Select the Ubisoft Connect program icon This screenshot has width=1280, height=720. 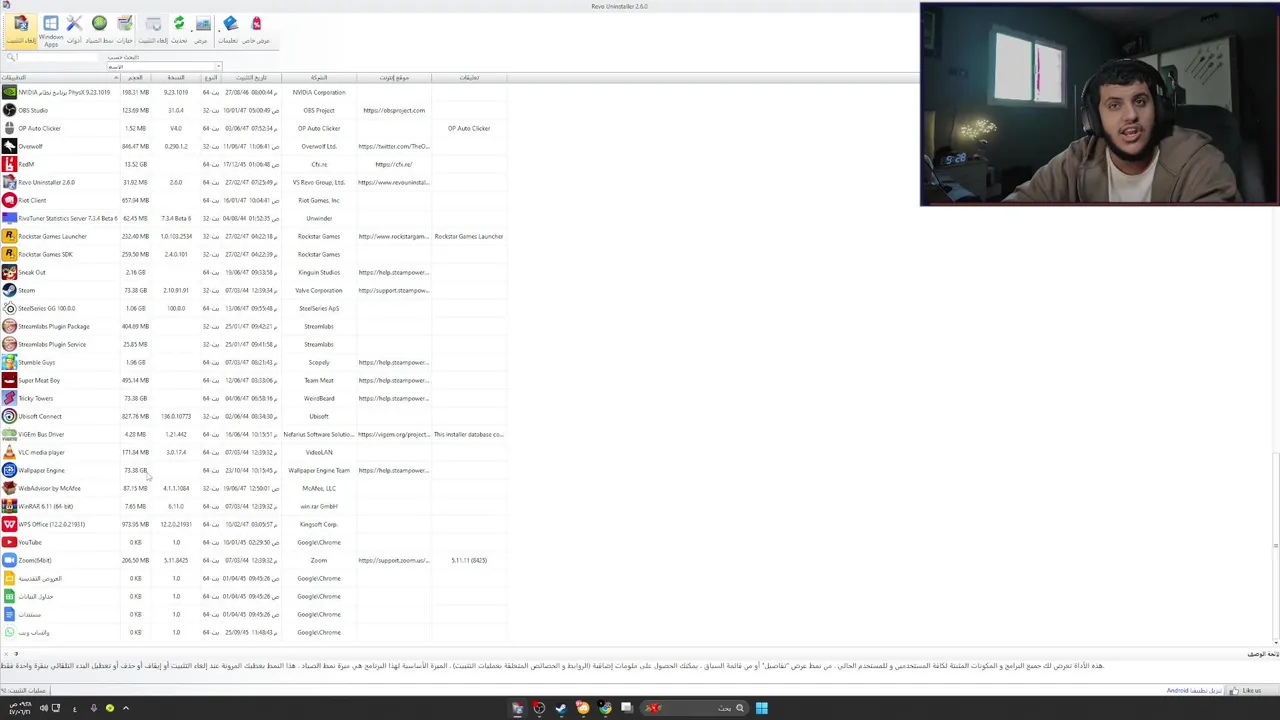click(9, 416)
